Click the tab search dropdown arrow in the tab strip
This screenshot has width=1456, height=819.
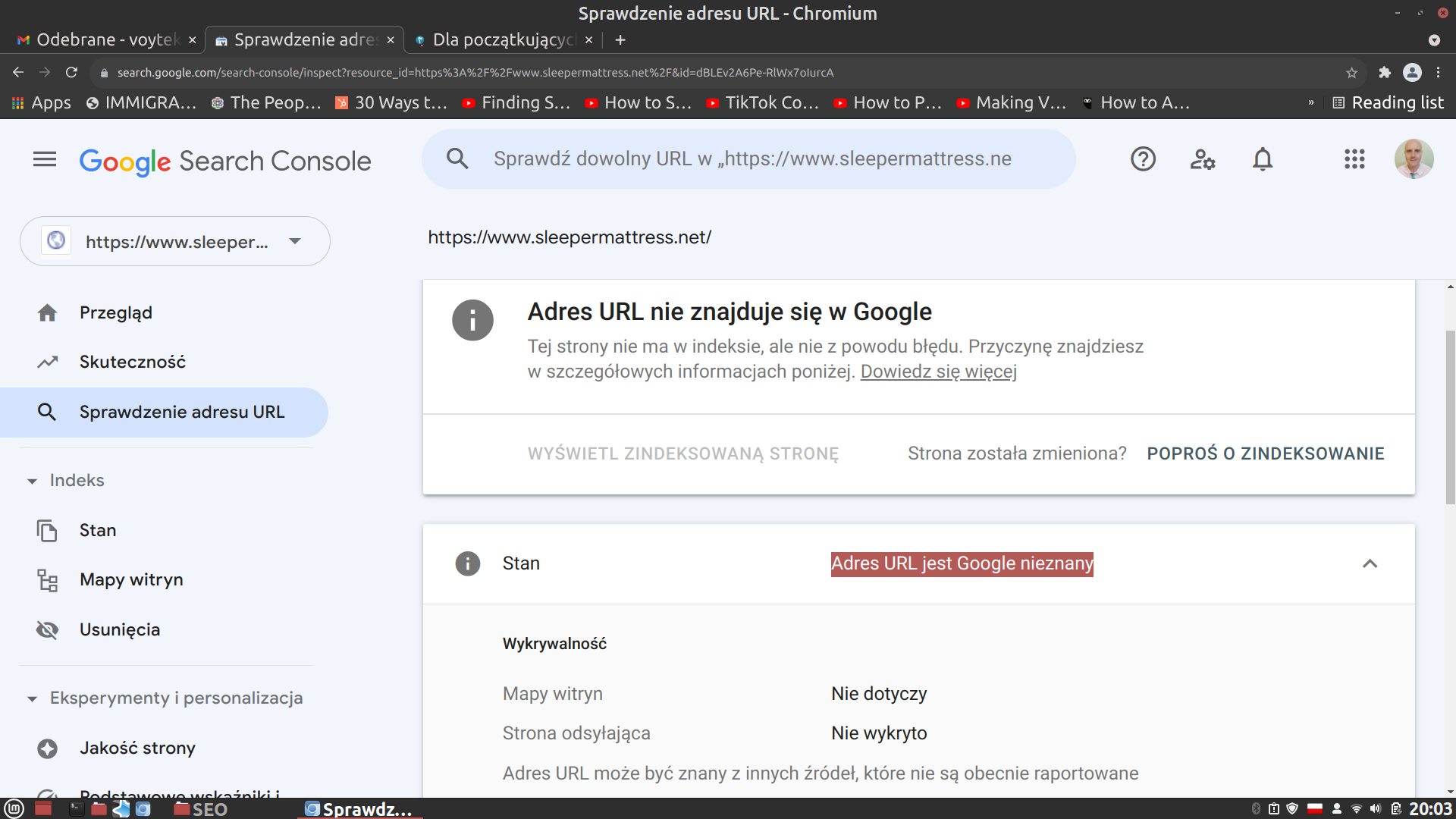point(1434,40)
